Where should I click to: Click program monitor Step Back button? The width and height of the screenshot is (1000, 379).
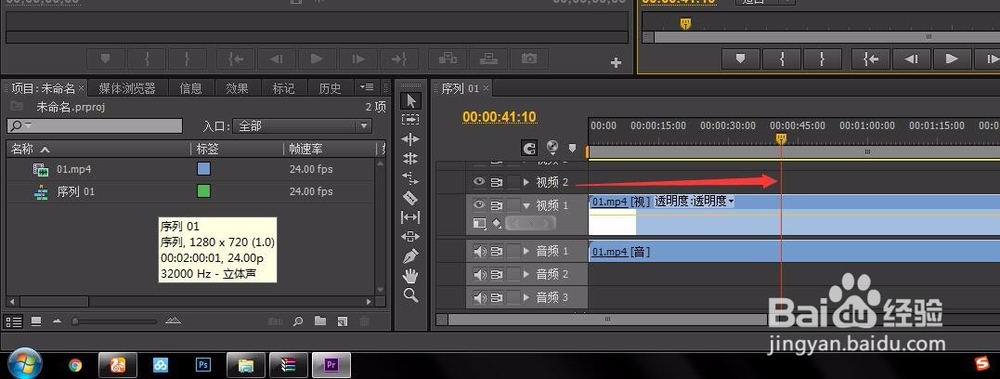click(911, 59)
